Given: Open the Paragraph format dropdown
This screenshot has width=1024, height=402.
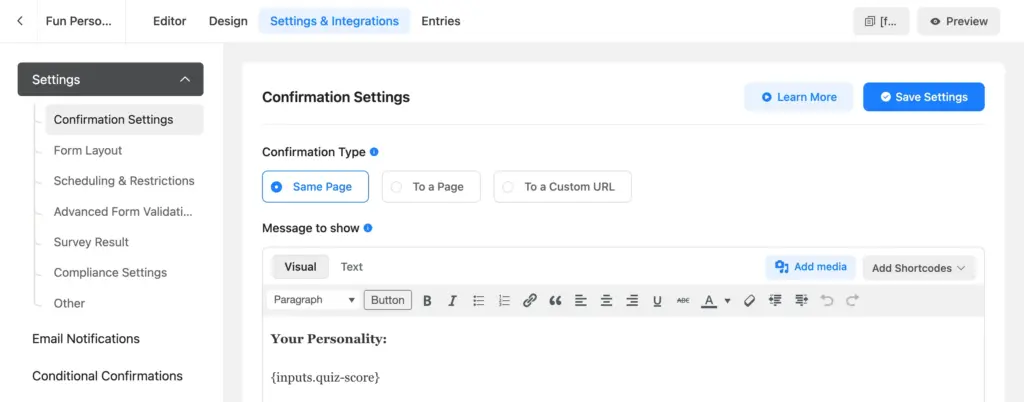Looking at the screenshot, I should click(314, 300).
